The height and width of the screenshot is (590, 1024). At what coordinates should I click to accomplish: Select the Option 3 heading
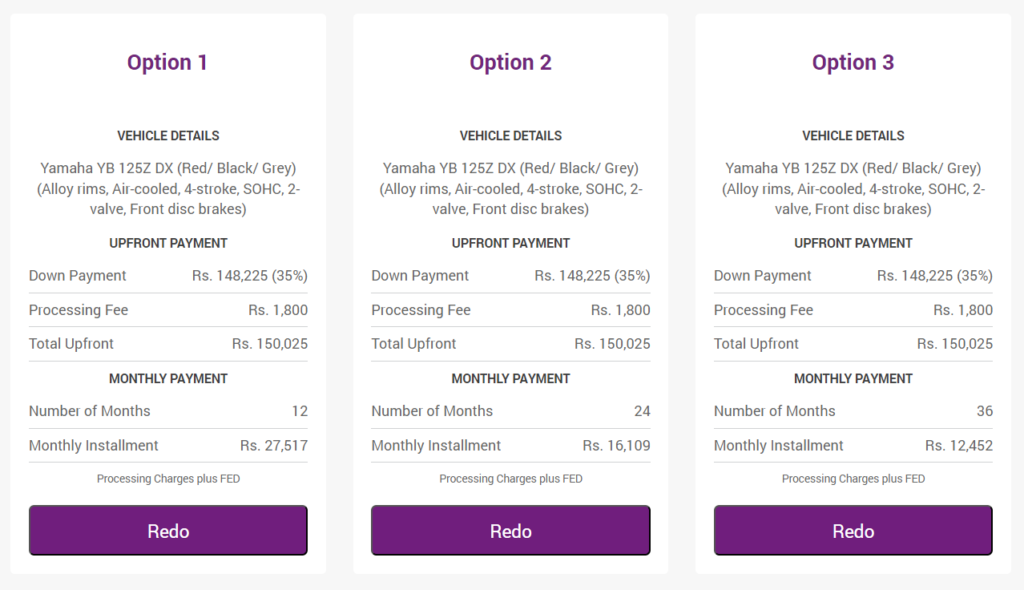(853, 62)
